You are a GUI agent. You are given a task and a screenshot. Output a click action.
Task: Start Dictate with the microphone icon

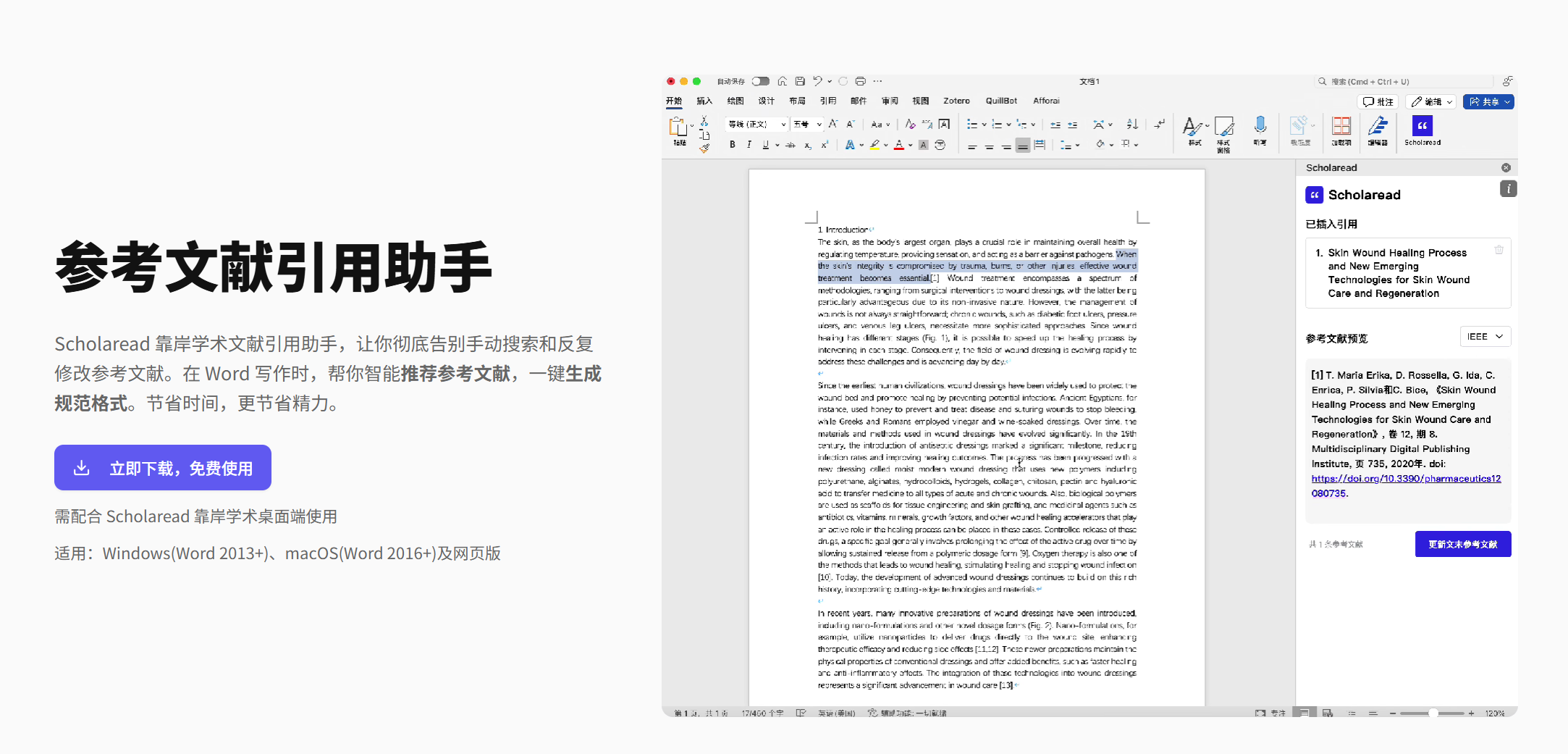(x=1260, y=125)
